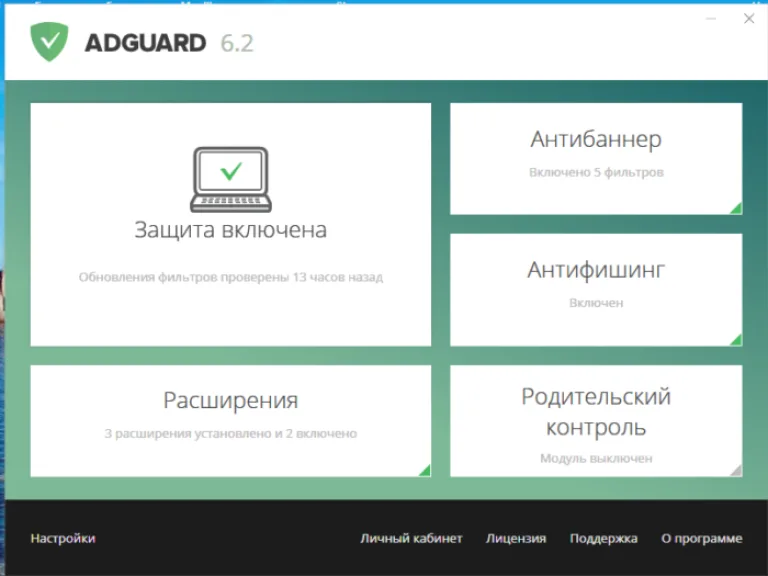
Task: Click '3 расширения установлено и 2 включено'
Action: (x=231, y=434)
